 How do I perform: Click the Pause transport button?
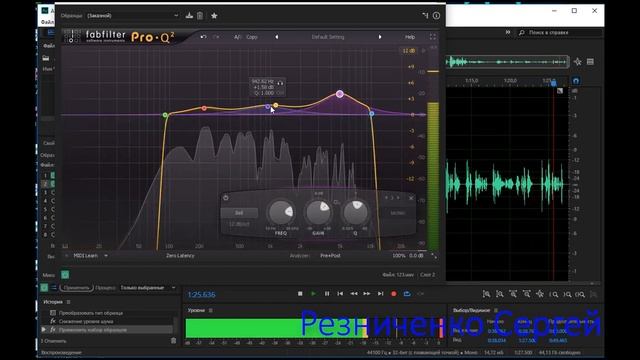click(327, 293)
